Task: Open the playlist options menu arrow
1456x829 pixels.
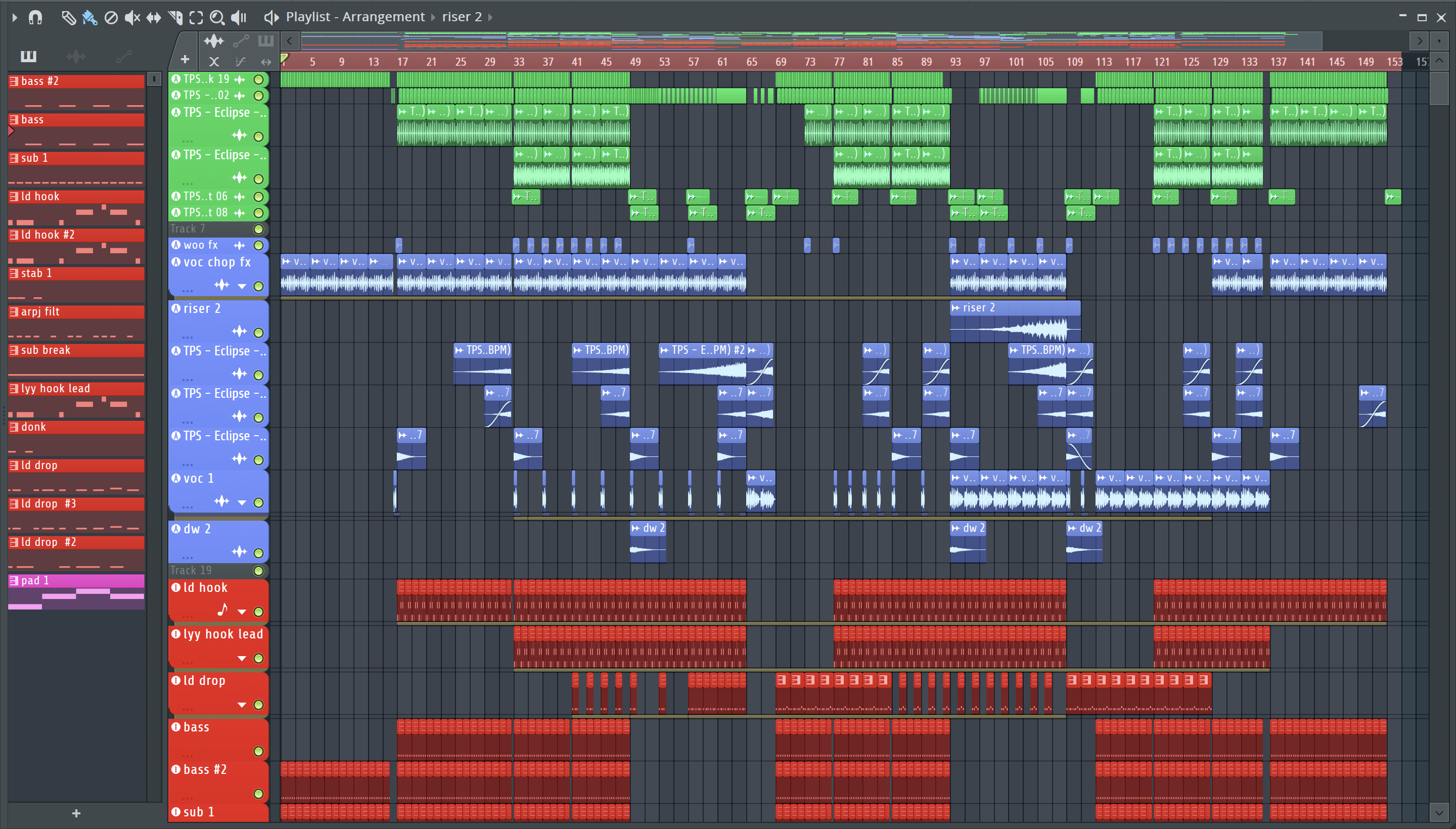Action: tap(15, 18)
